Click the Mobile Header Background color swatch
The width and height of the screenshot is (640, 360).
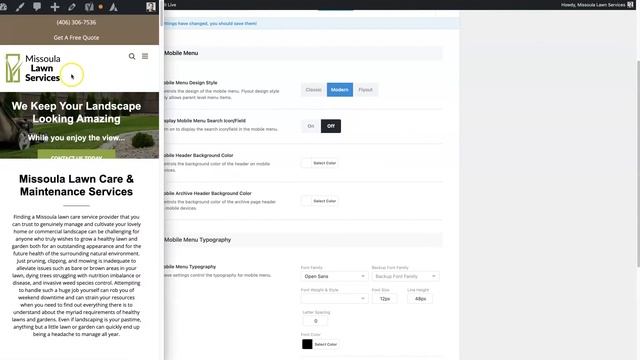[307, 163]
